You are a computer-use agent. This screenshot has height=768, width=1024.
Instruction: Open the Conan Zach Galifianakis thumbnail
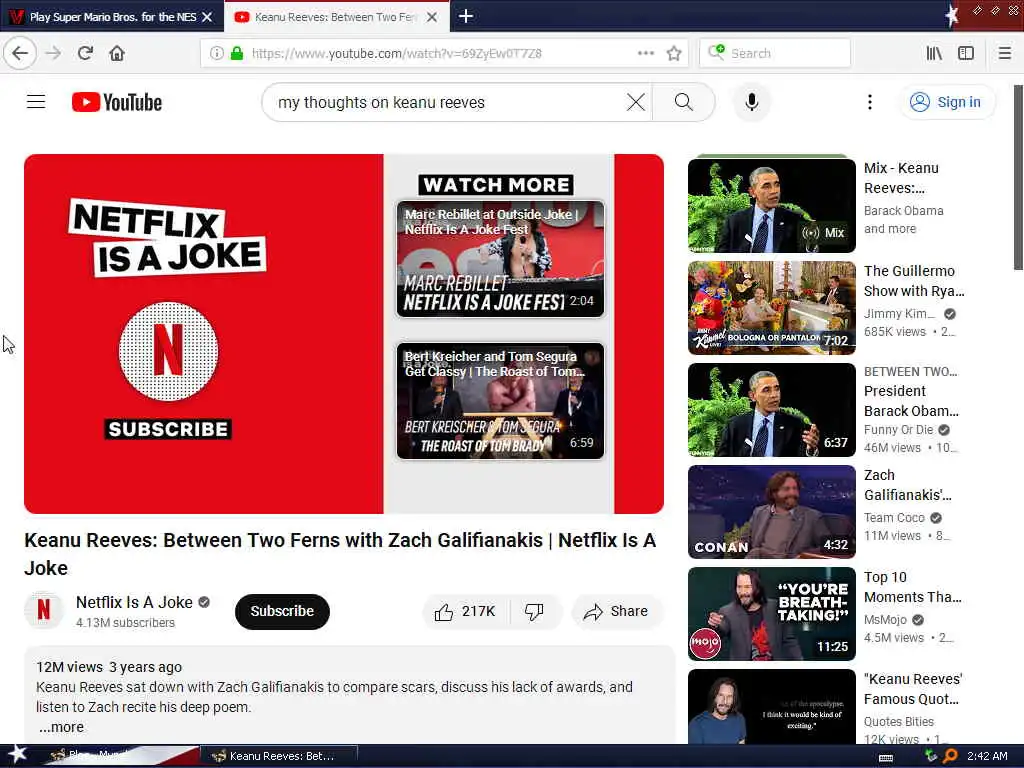tap(771, 511)
